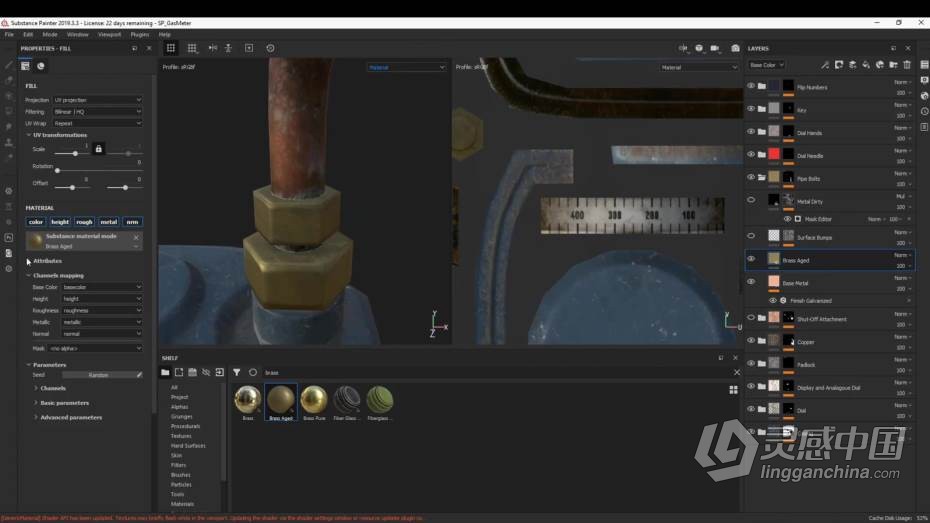Select the Brass Pure material thumbnail
Image resolution: width=930 pixels, height=523 pixels.
pos(314,400)
